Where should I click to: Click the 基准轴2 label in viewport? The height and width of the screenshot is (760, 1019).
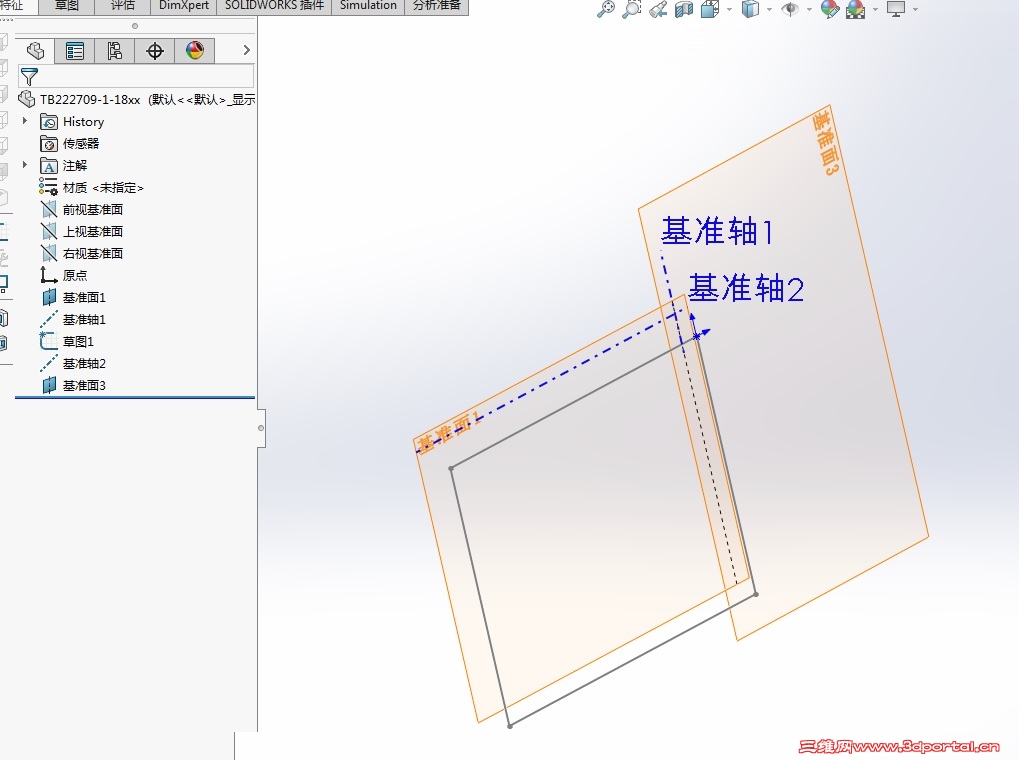tap(746, 288)
